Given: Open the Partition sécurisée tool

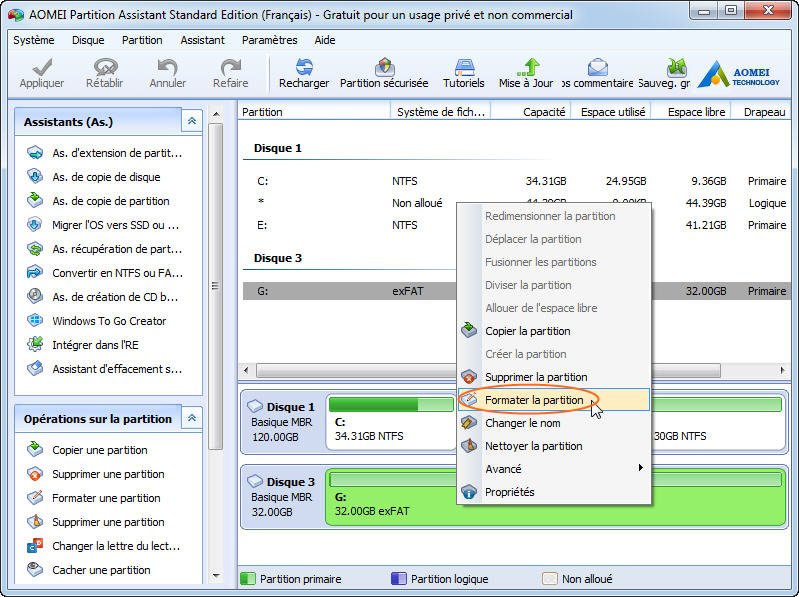Looking at the screenshot, I should pyautogui.click(x=384, y=73).
